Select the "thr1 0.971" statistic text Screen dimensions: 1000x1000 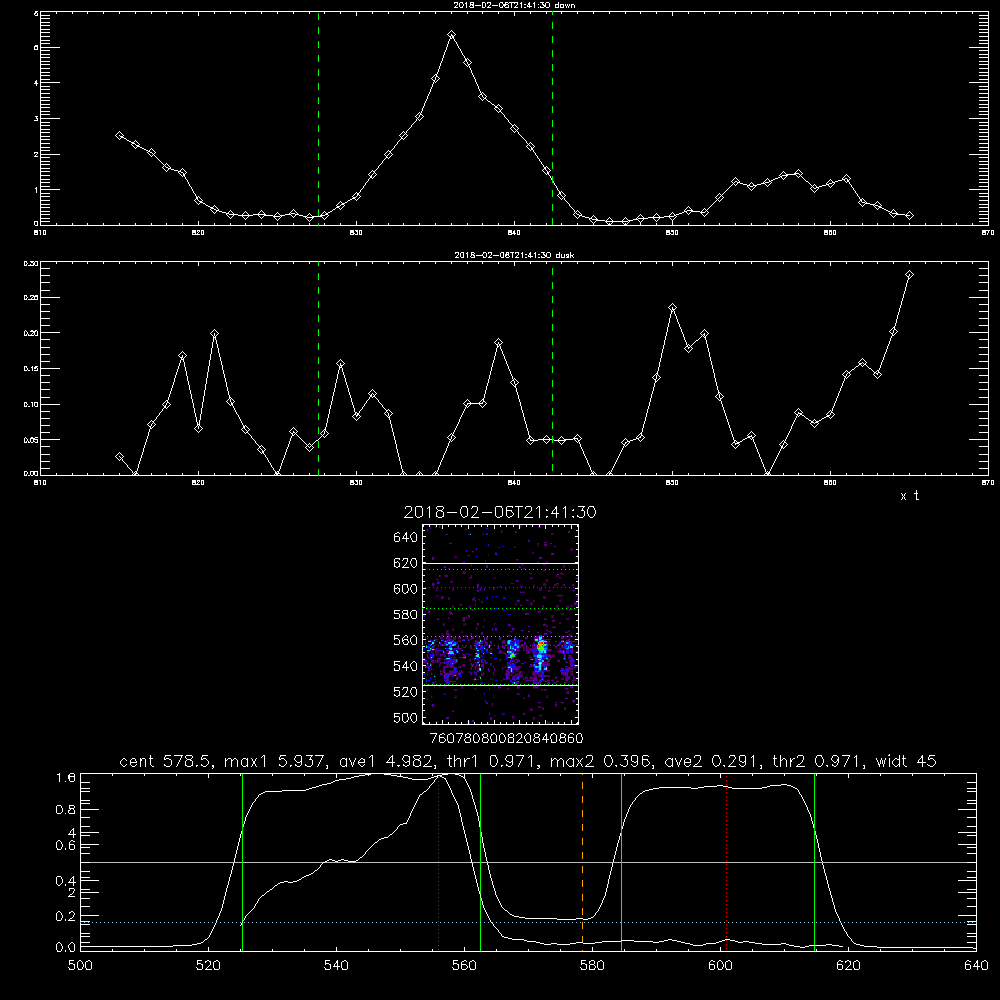click(x=492, y=761)
